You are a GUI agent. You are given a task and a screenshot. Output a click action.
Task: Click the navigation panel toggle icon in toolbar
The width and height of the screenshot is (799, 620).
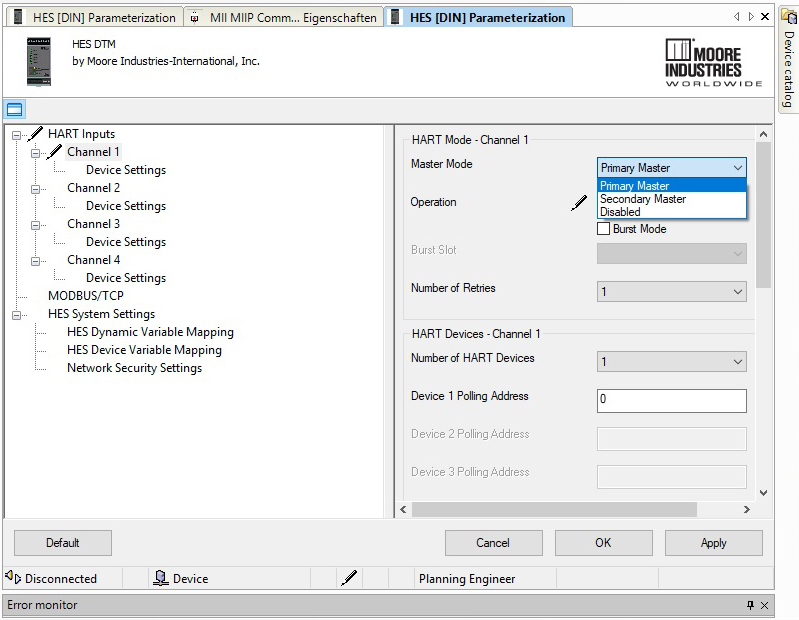(x=14, y=109)
